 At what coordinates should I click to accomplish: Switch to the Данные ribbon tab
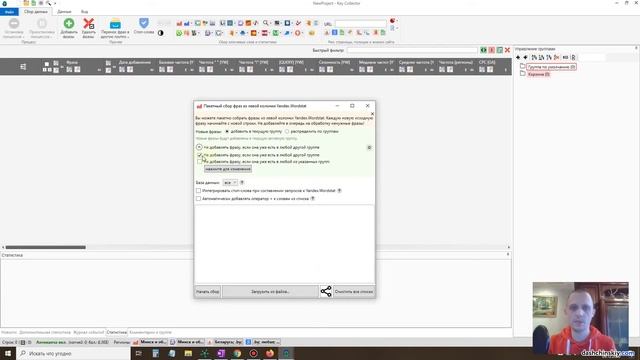(x=64, y=12)
